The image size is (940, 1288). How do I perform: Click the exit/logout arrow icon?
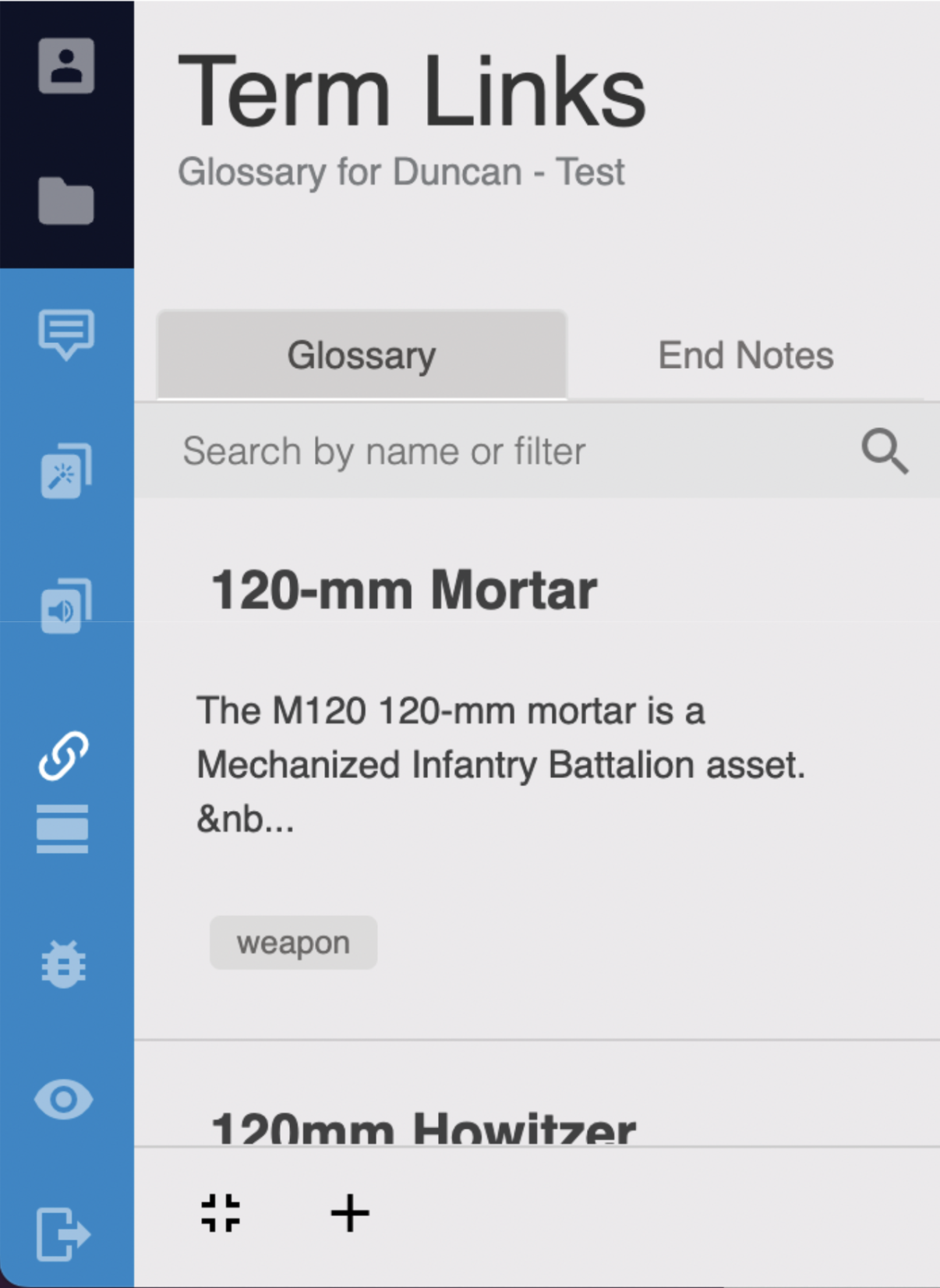64,1234
